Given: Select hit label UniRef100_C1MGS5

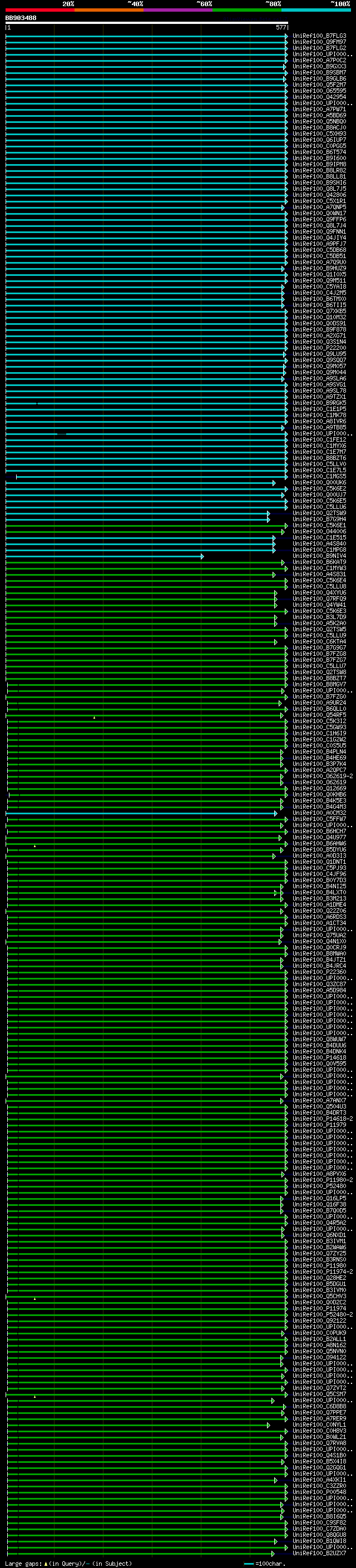Looking at the screenshot, I should (319, 477).
